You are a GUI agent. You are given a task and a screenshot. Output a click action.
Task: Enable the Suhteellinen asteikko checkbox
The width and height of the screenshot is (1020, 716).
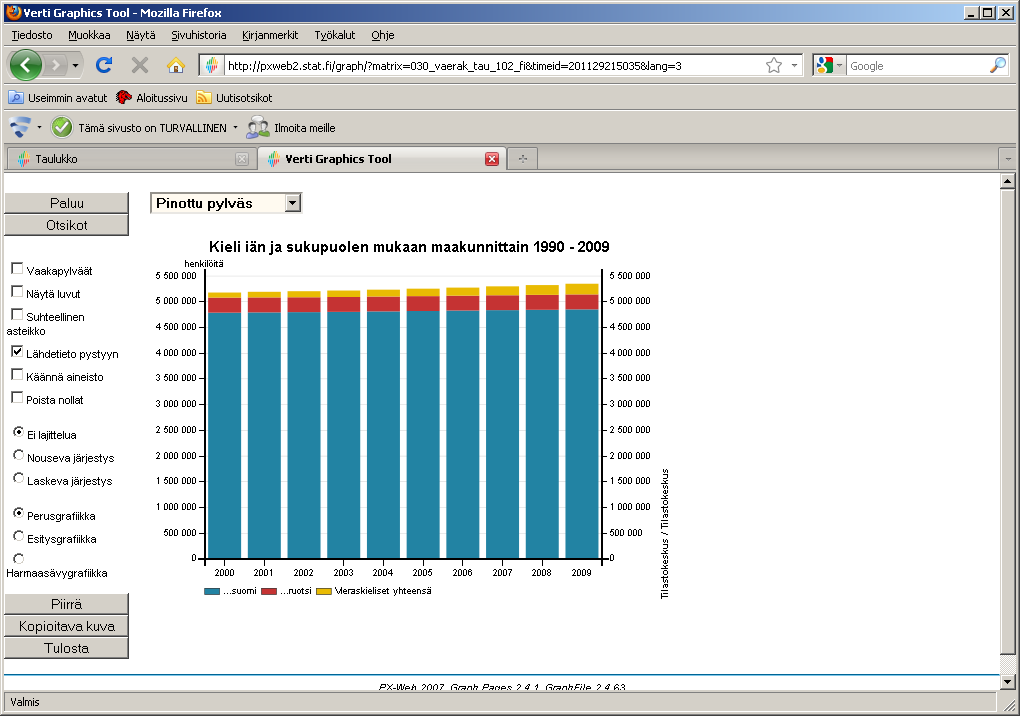tap(18, 315)
